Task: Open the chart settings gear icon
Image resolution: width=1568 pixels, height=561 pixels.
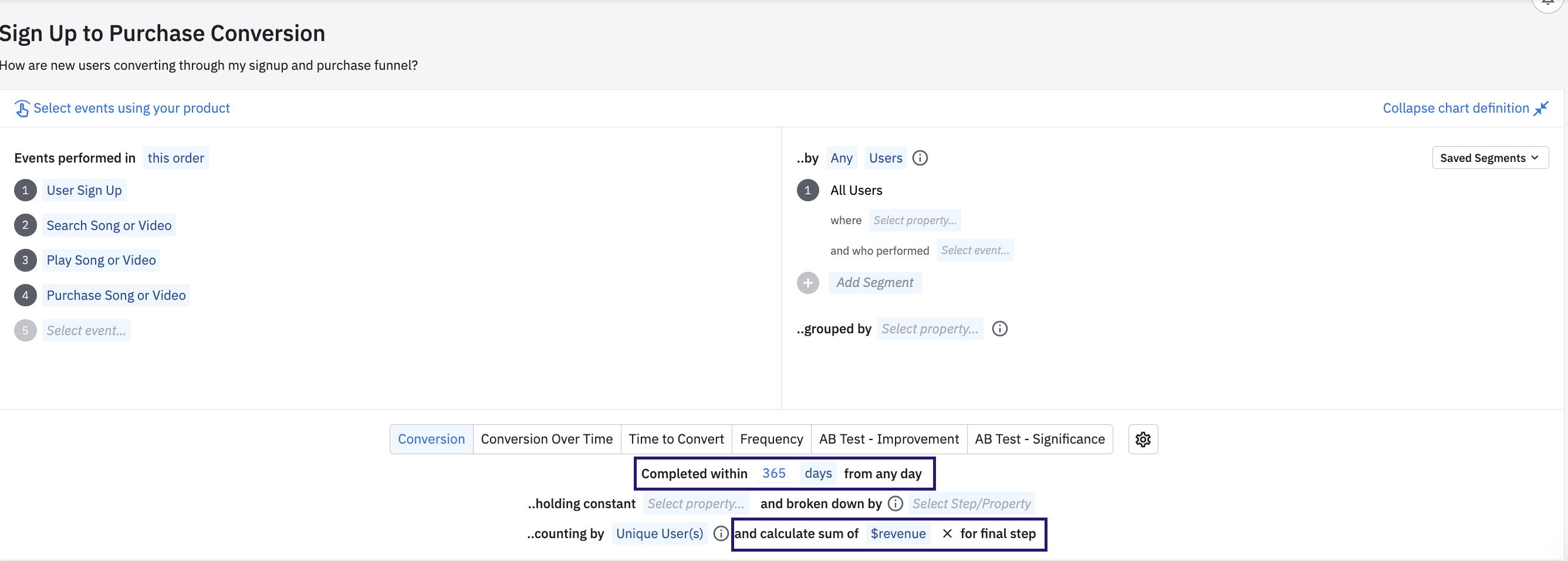Action: coord(1143,439)
